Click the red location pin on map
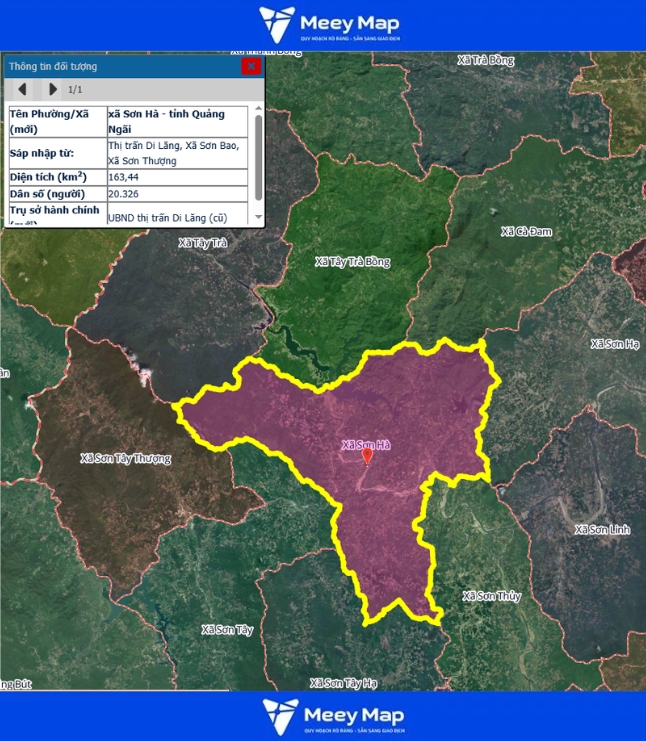The image size is (646, 741). point(367,456)
